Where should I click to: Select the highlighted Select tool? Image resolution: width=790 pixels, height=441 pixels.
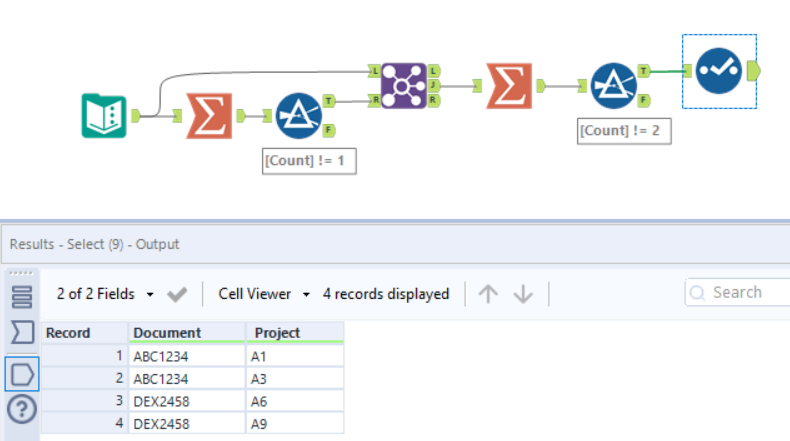(720, 71)
